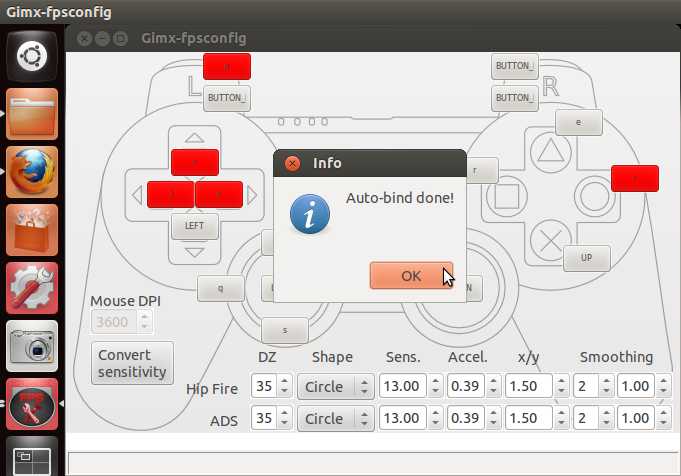Launch the Screenshot camera icon
Viewport: 681px width, 476px height.
click(32, 346)
